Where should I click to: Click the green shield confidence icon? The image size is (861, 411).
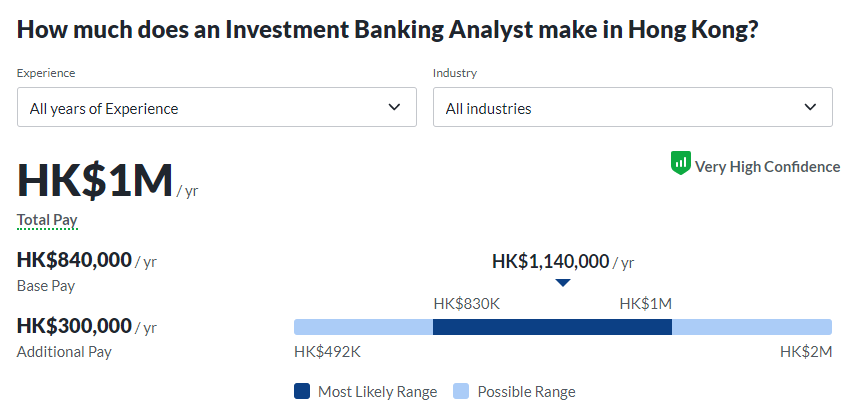click(681, 163)
